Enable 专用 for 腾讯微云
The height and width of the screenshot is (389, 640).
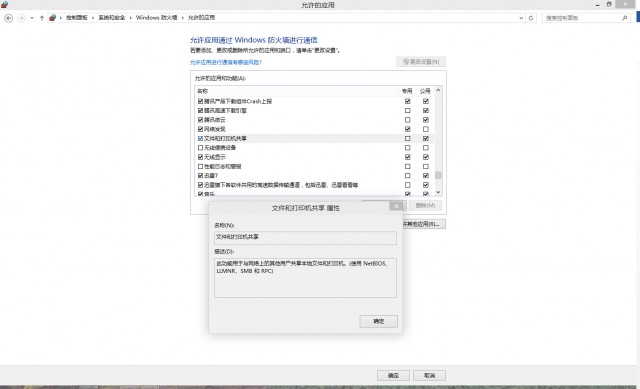point(407,120)
